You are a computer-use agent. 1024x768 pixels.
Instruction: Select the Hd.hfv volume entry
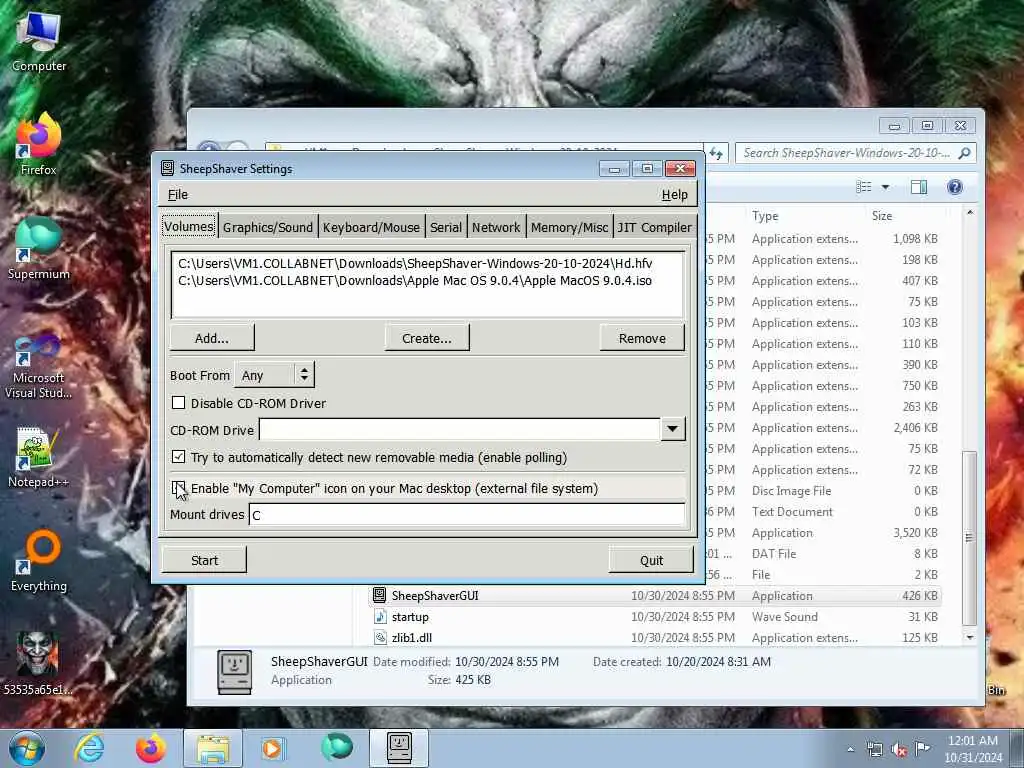point(415,263)
